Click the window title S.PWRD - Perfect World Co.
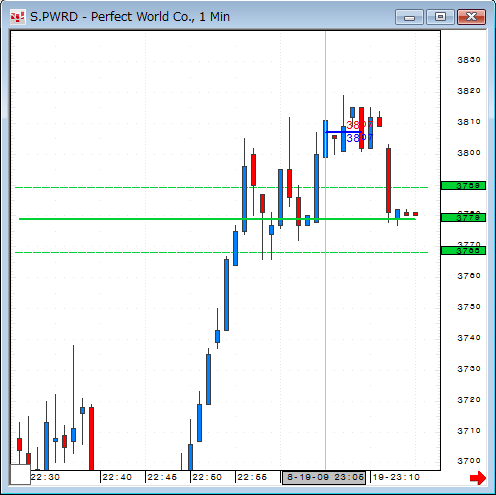The width and height of the screenshot is (496, 495). pyautogui.click(x=130, y=17)
